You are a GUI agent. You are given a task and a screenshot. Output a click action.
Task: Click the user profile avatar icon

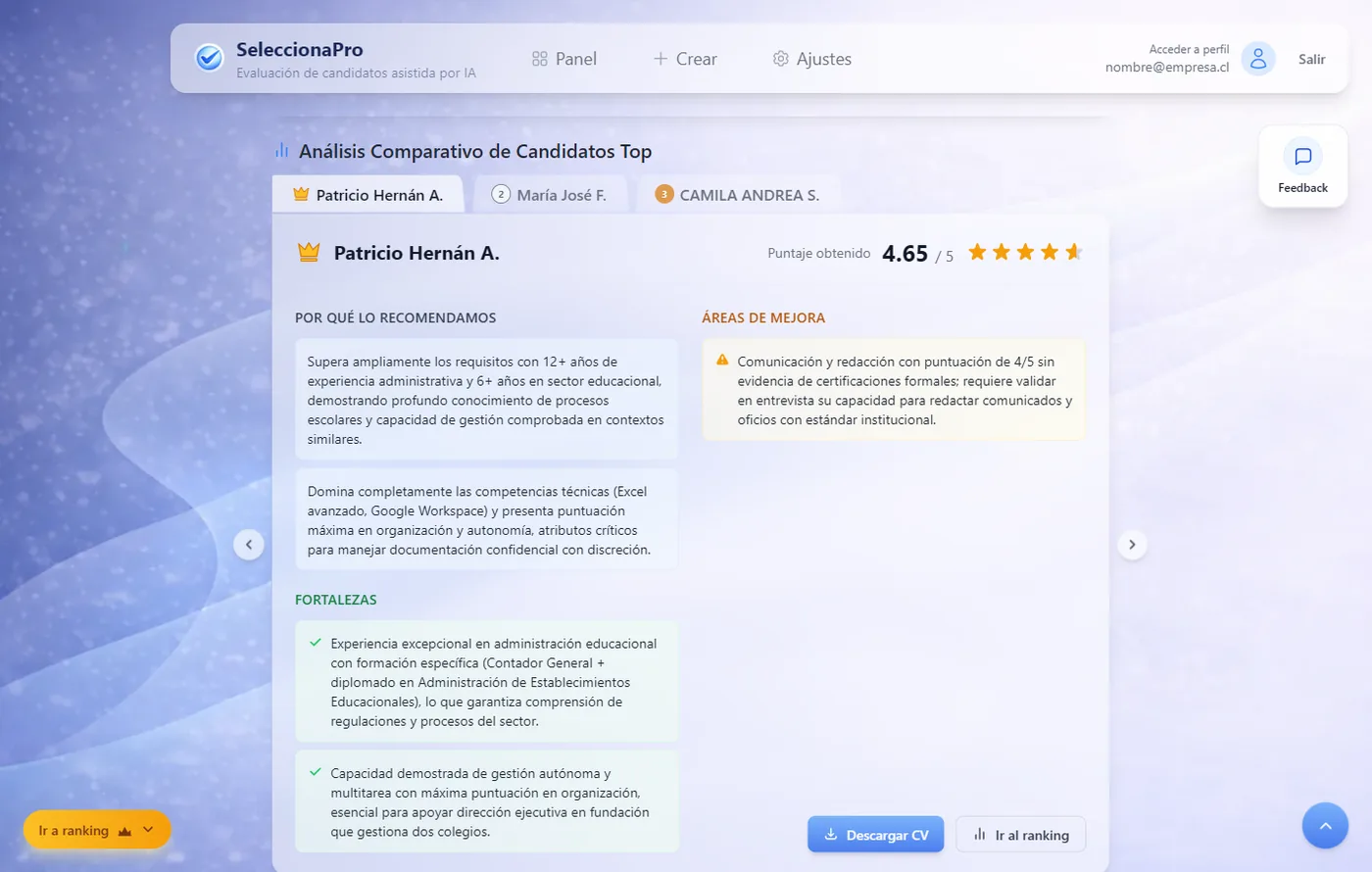coord(1258,59)
